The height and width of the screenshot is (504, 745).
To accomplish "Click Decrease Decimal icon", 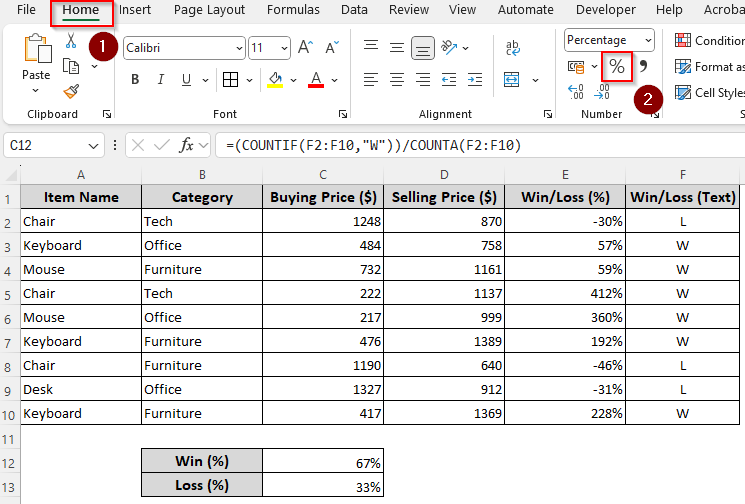I will point(602,91).
